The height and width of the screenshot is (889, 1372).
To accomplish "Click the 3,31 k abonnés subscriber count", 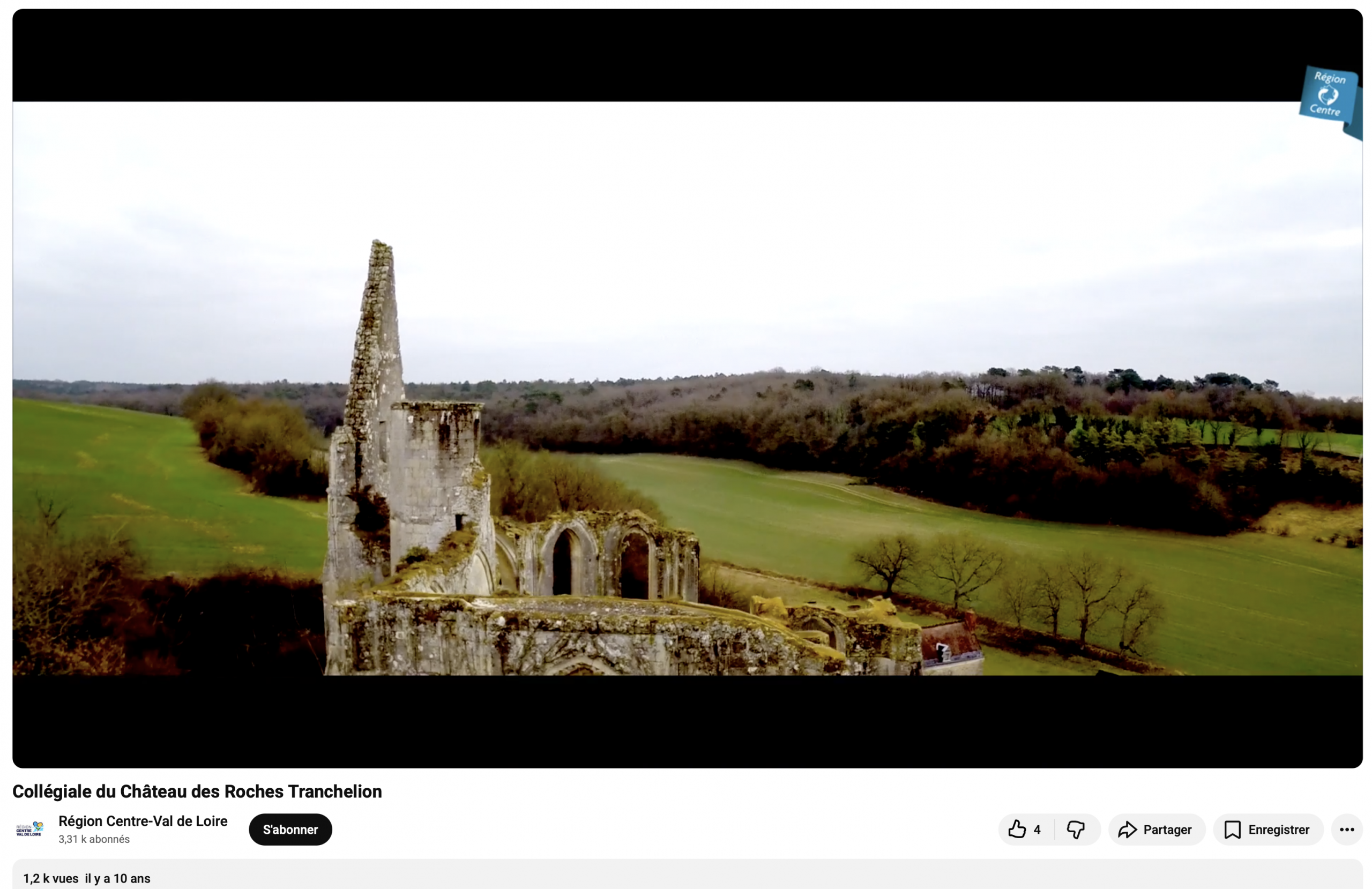I will click(94, 839).
